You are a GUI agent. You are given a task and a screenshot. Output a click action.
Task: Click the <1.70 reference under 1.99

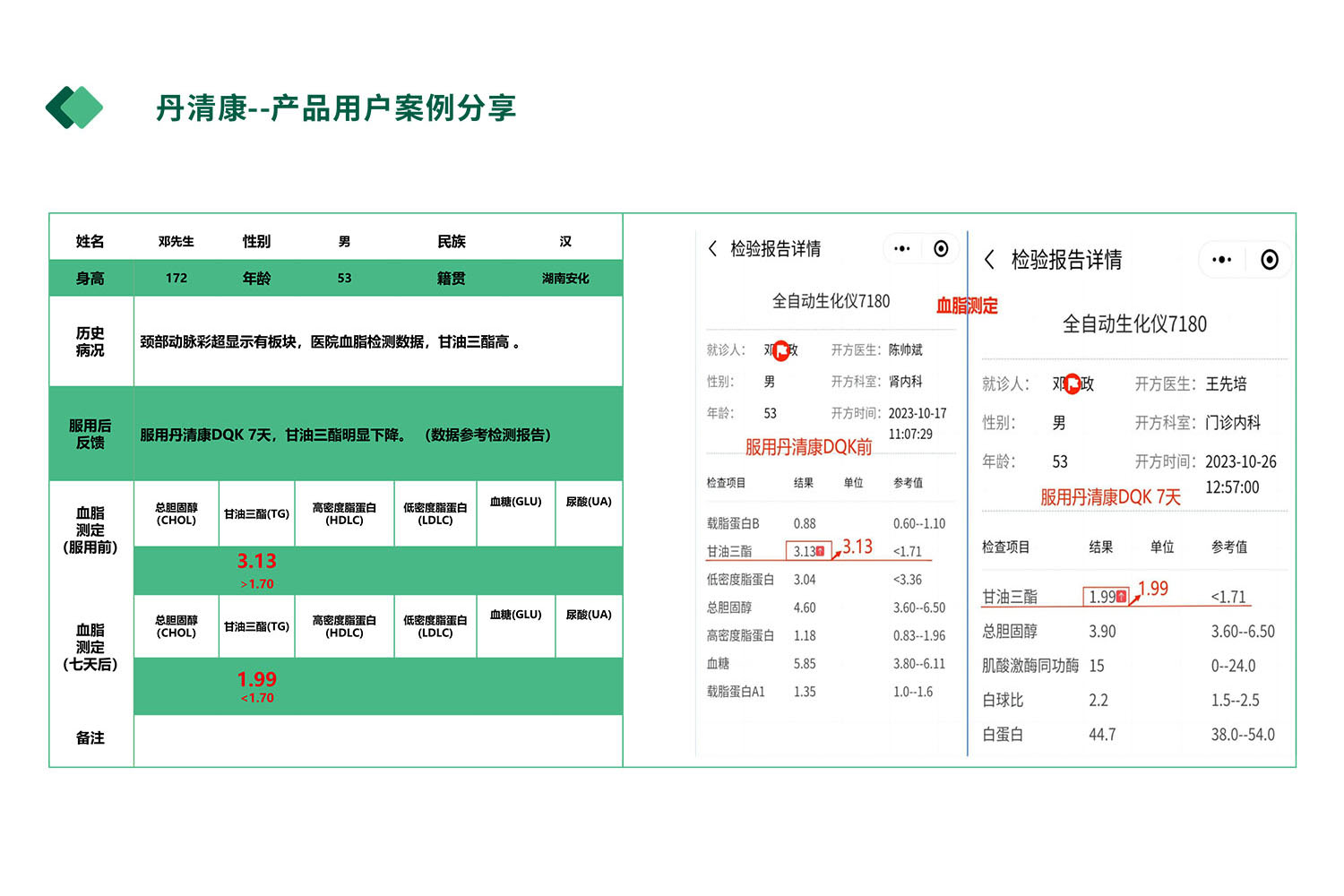coord(257,698)
